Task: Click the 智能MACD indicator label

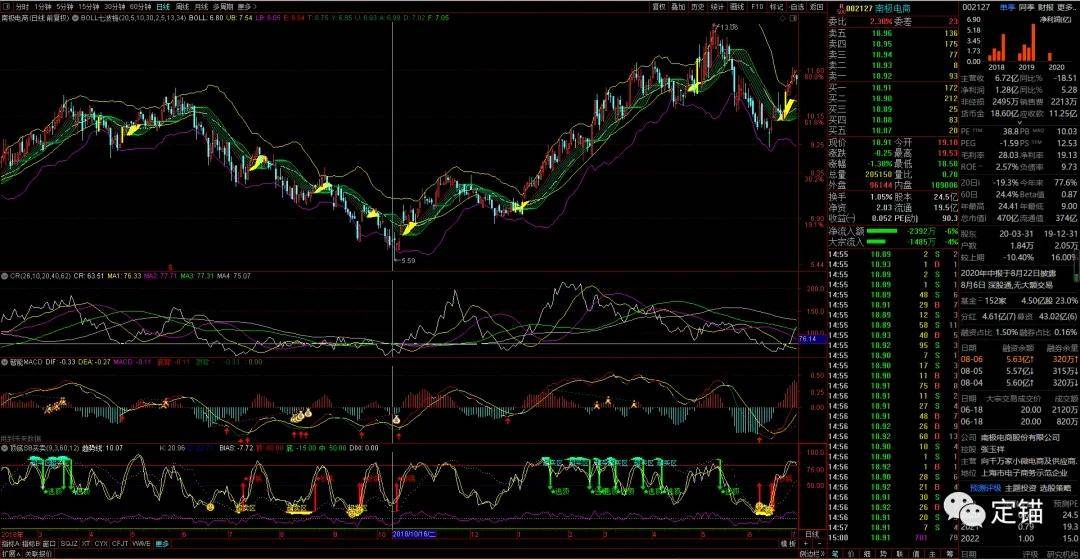Action: click(x=26, y=362)
